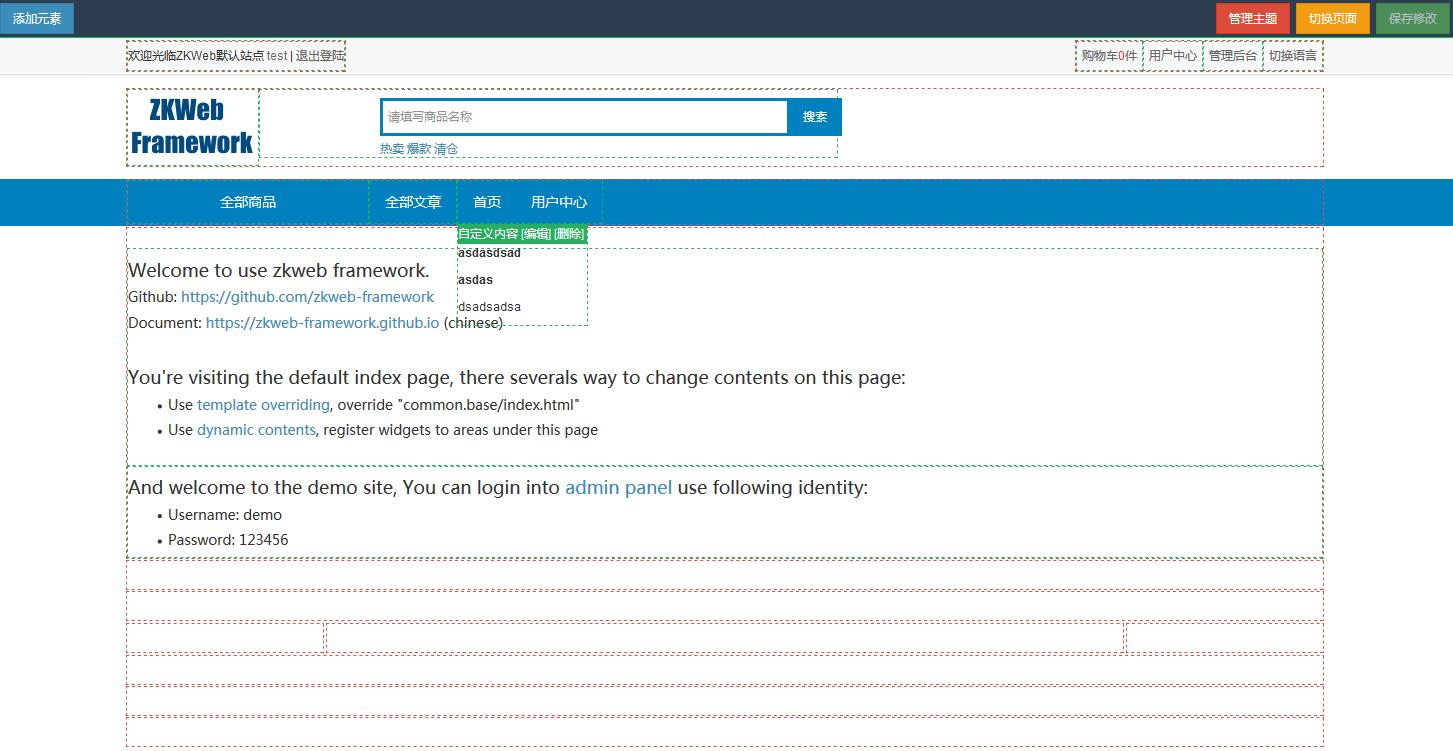The width and height of the screenshot is (1453, 751).
Task: Click the 搜索 search button
Action: pos(815,117)
